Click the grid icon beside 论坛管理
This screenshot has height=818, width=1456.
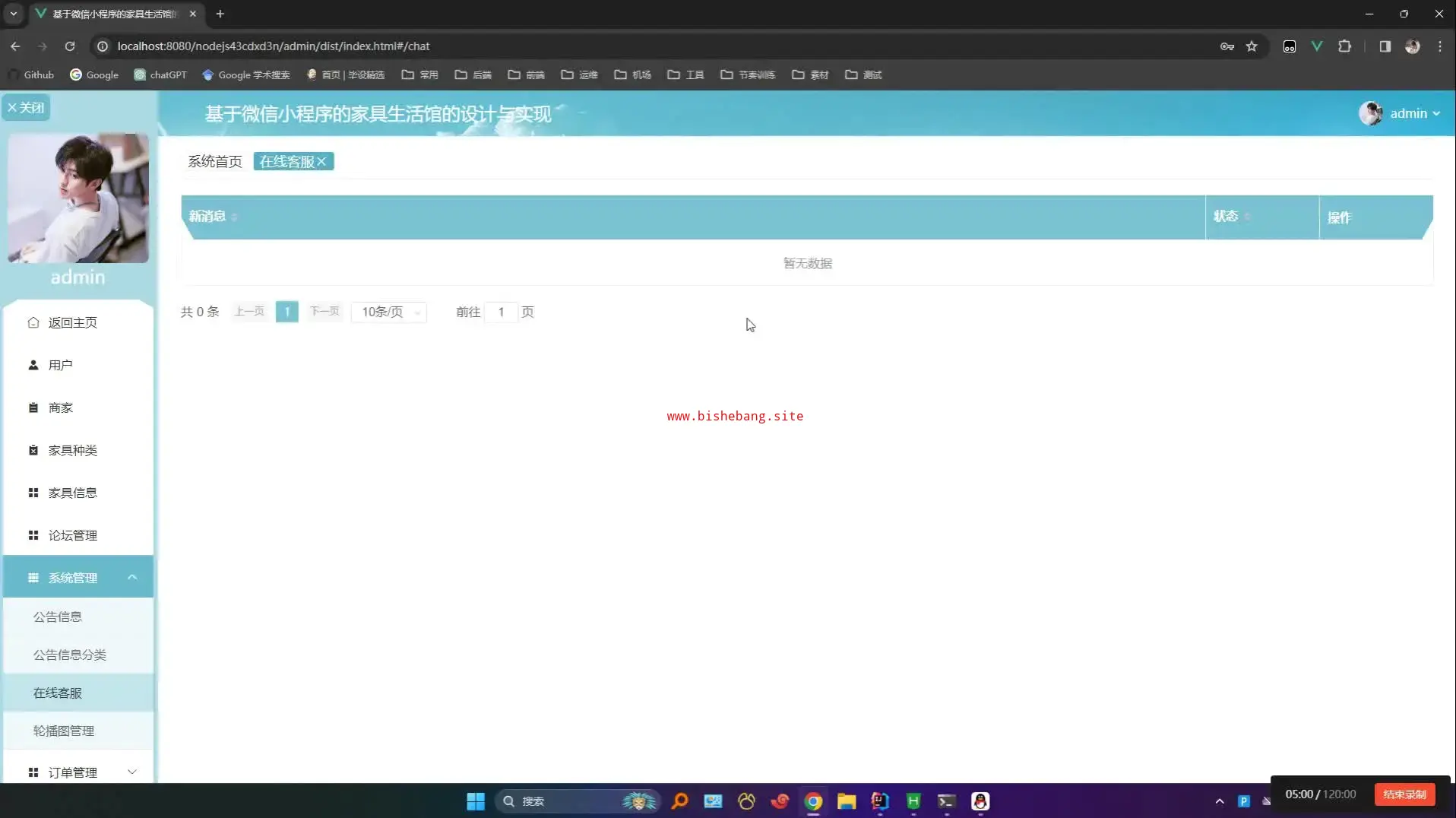pos(33,535)
